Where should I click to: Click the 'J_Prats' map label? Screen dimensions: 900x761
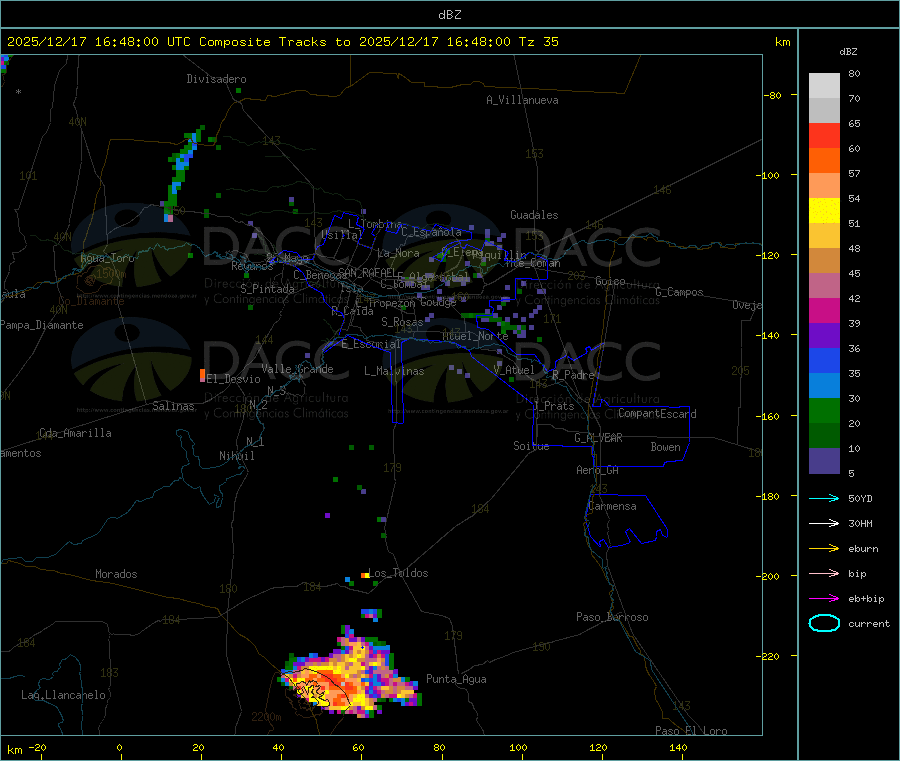pos(554,406)
